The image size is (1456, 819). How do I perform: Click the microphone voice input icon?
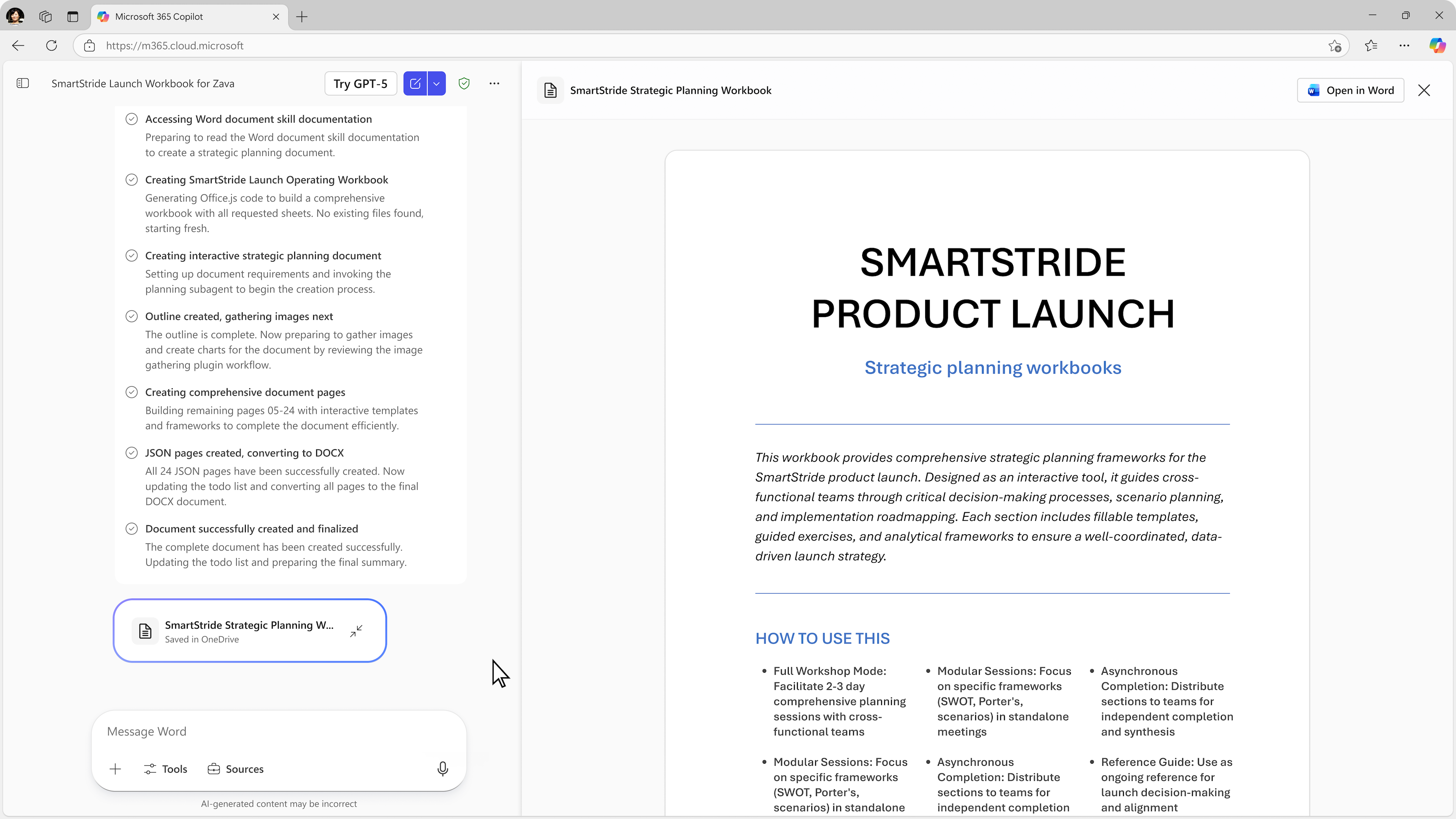(x=442, y=769)
